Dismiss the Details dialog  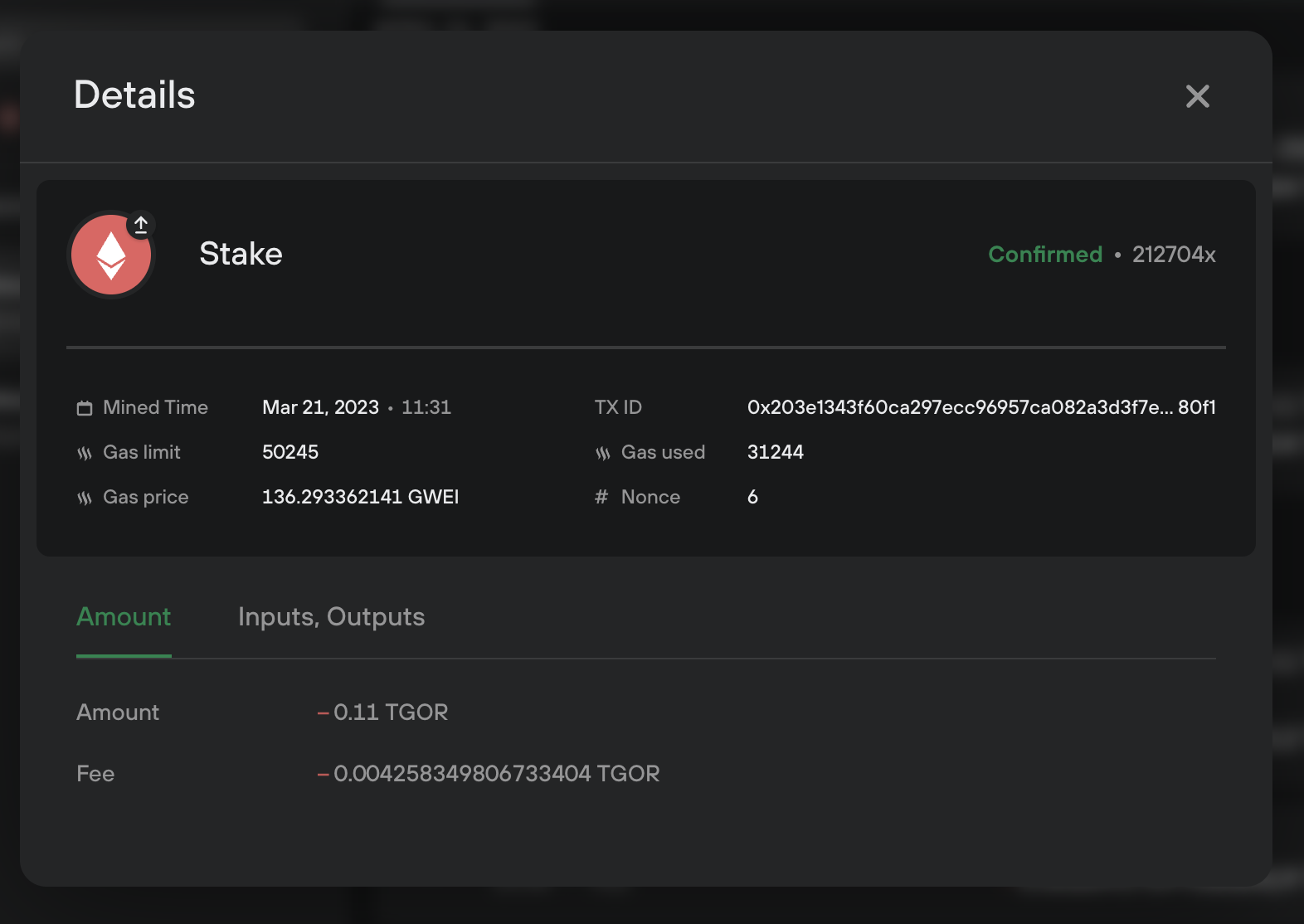[x=1197, y=96]
